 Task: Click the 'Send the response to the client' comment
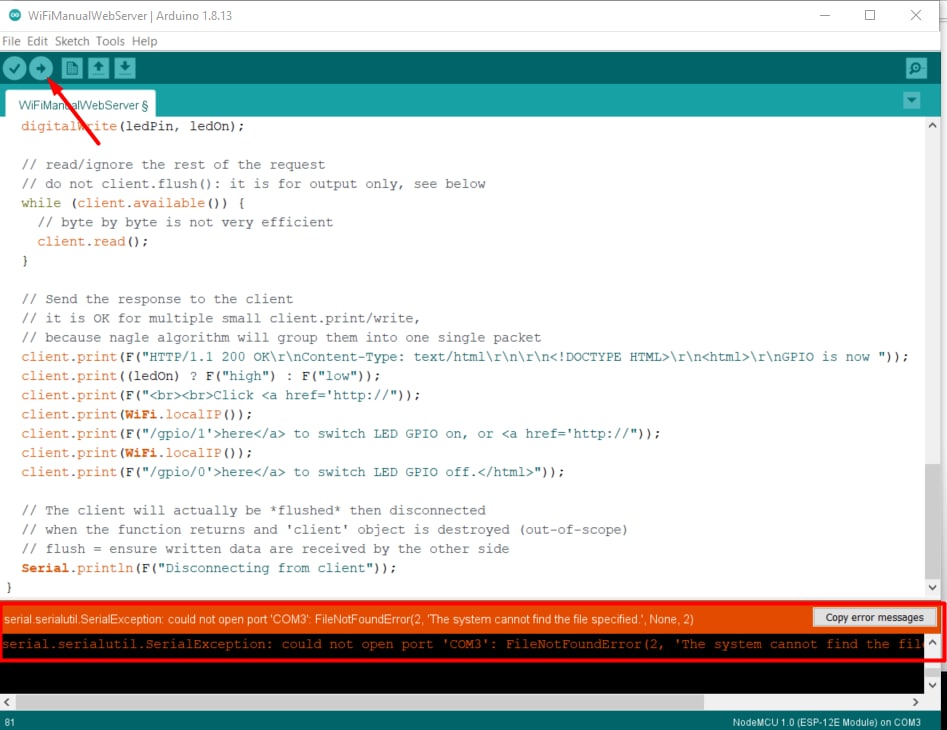coord(157,299)
